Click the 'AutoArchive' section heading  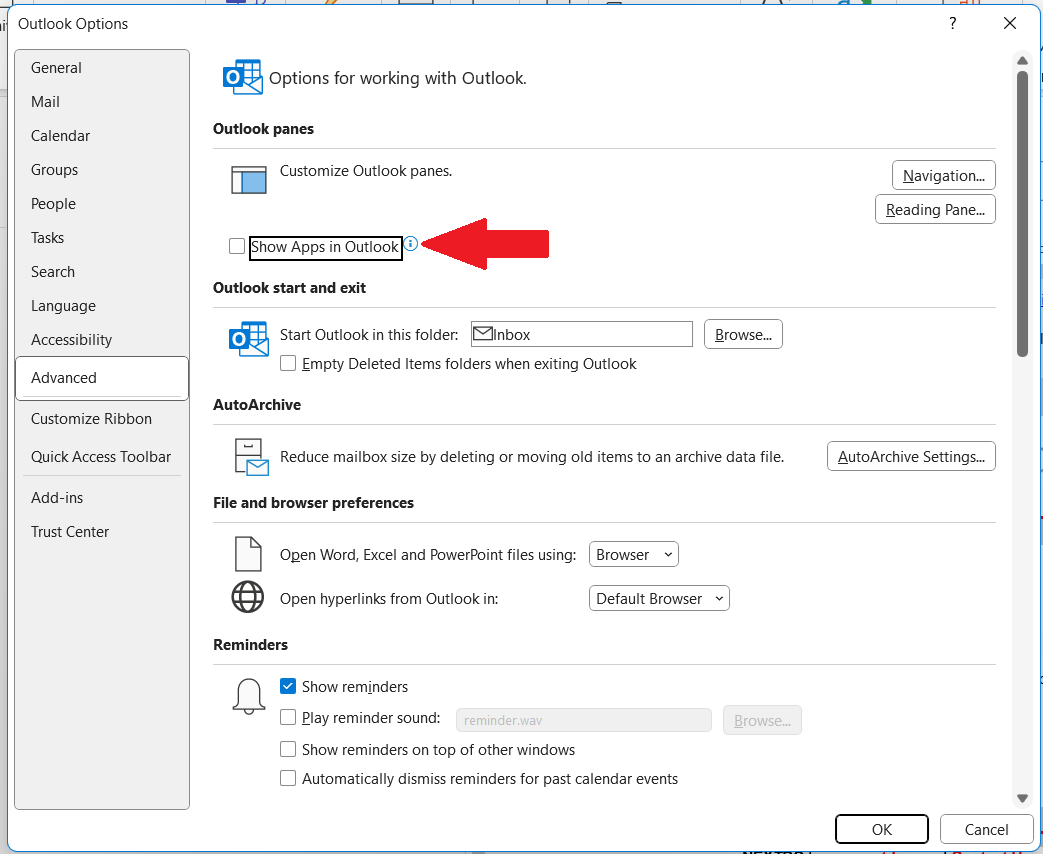coord(257,404)
